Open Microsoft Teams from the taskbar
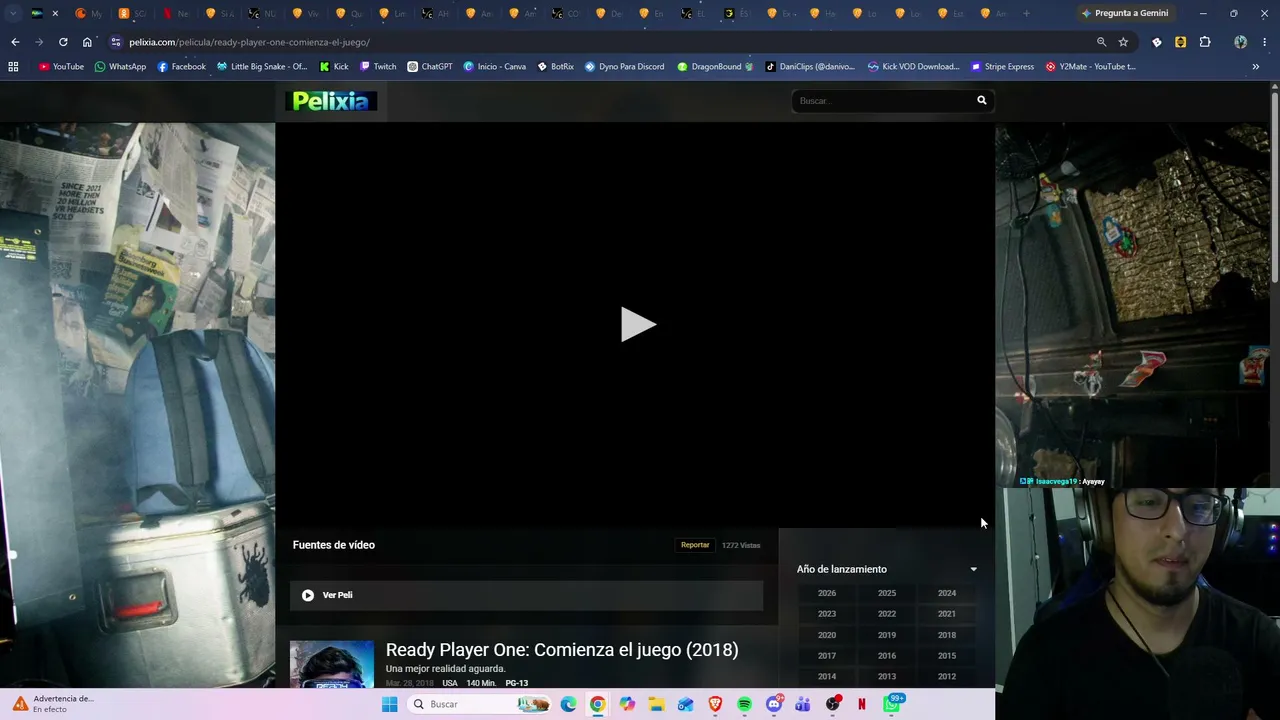This screenshot has height=720, width=1280. tap(803, 704)
